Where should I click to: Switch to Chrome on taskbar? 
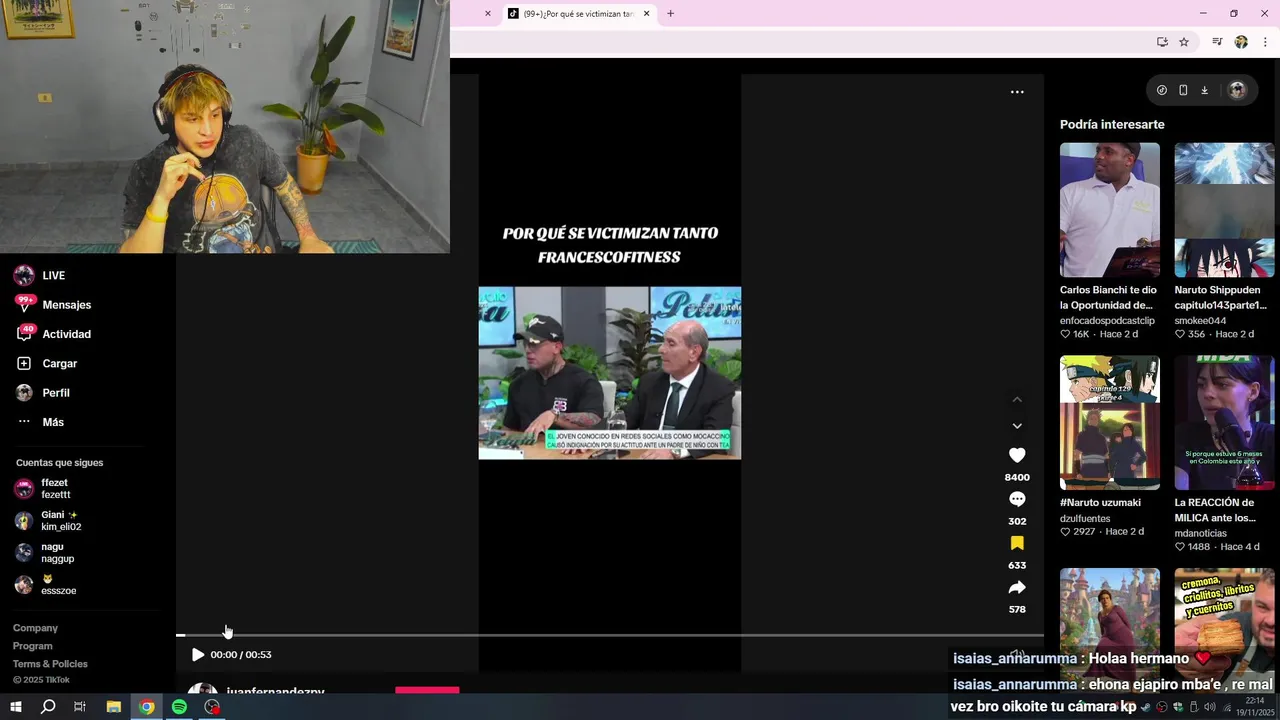[146, 707]
